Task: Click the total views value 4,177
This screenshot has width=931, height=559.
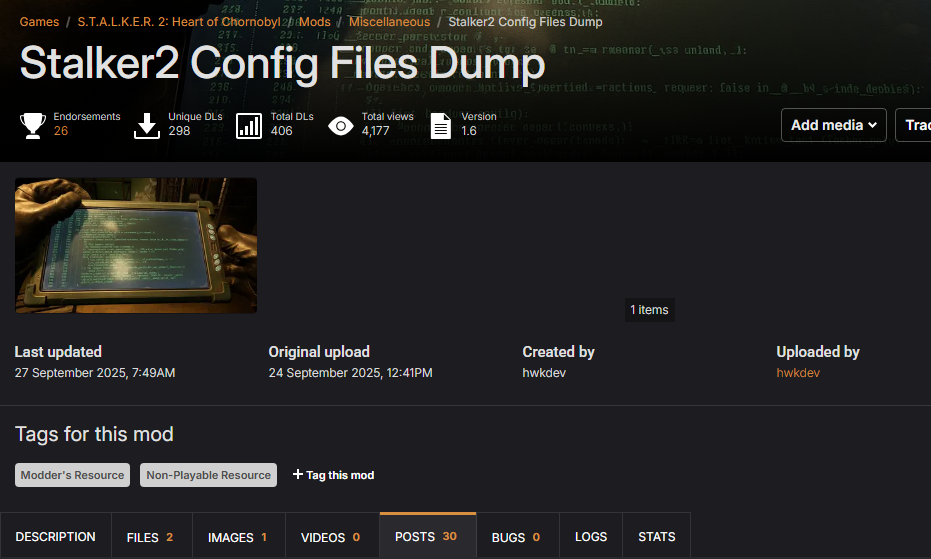Action: coord(376,131)
